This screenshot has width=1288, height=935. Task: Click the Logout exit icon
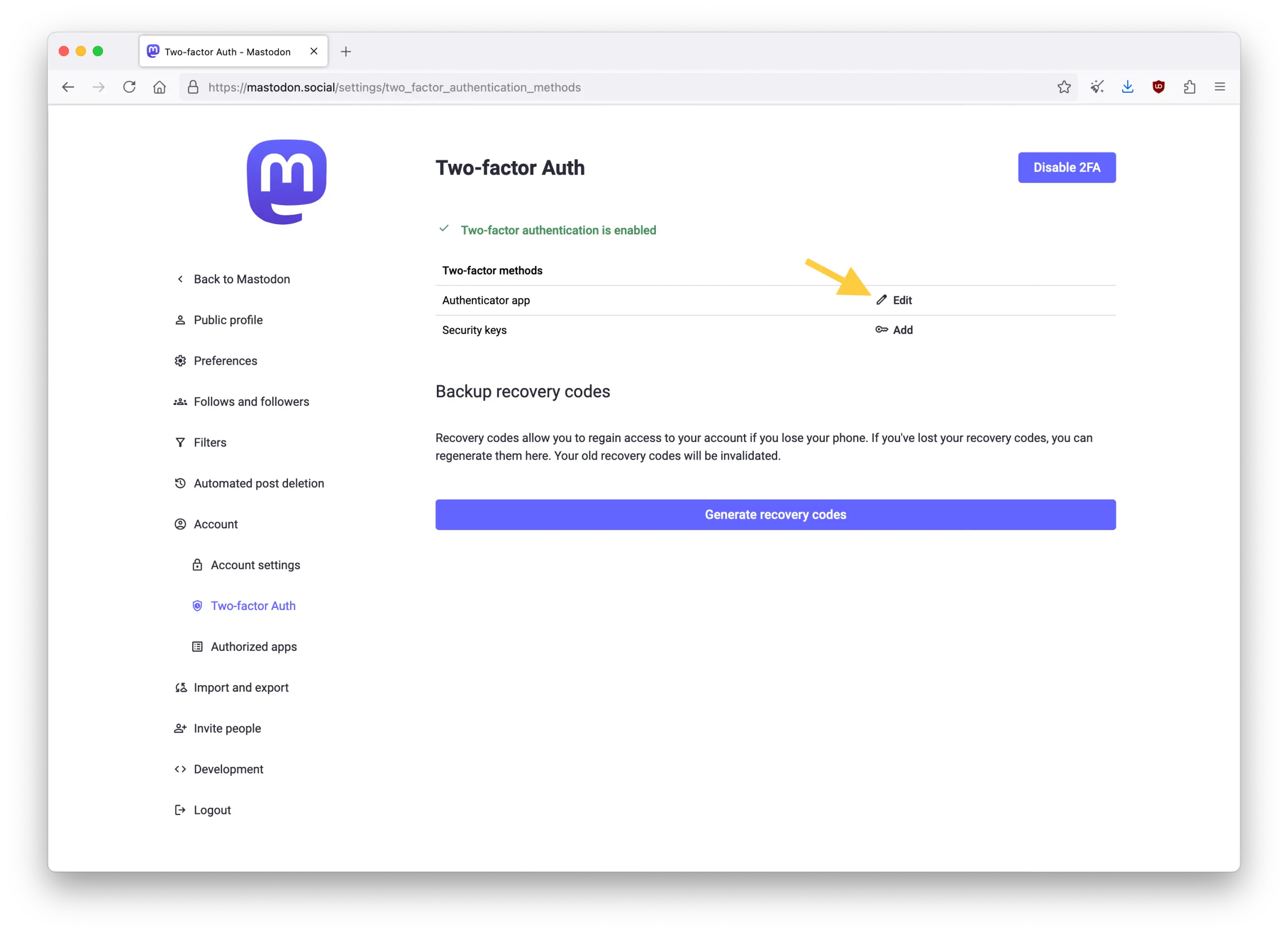pos(180,809)
